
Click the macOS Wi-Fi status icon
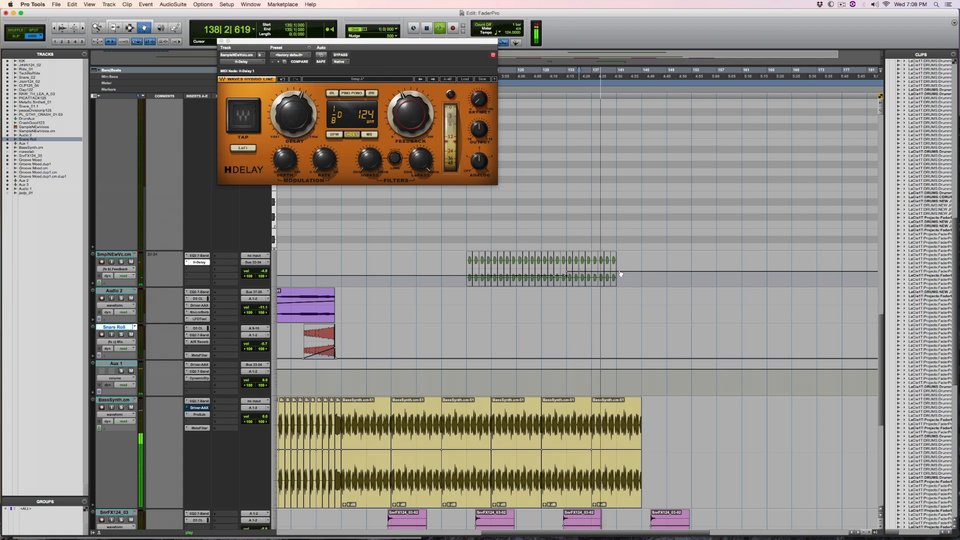click(885, 4)
